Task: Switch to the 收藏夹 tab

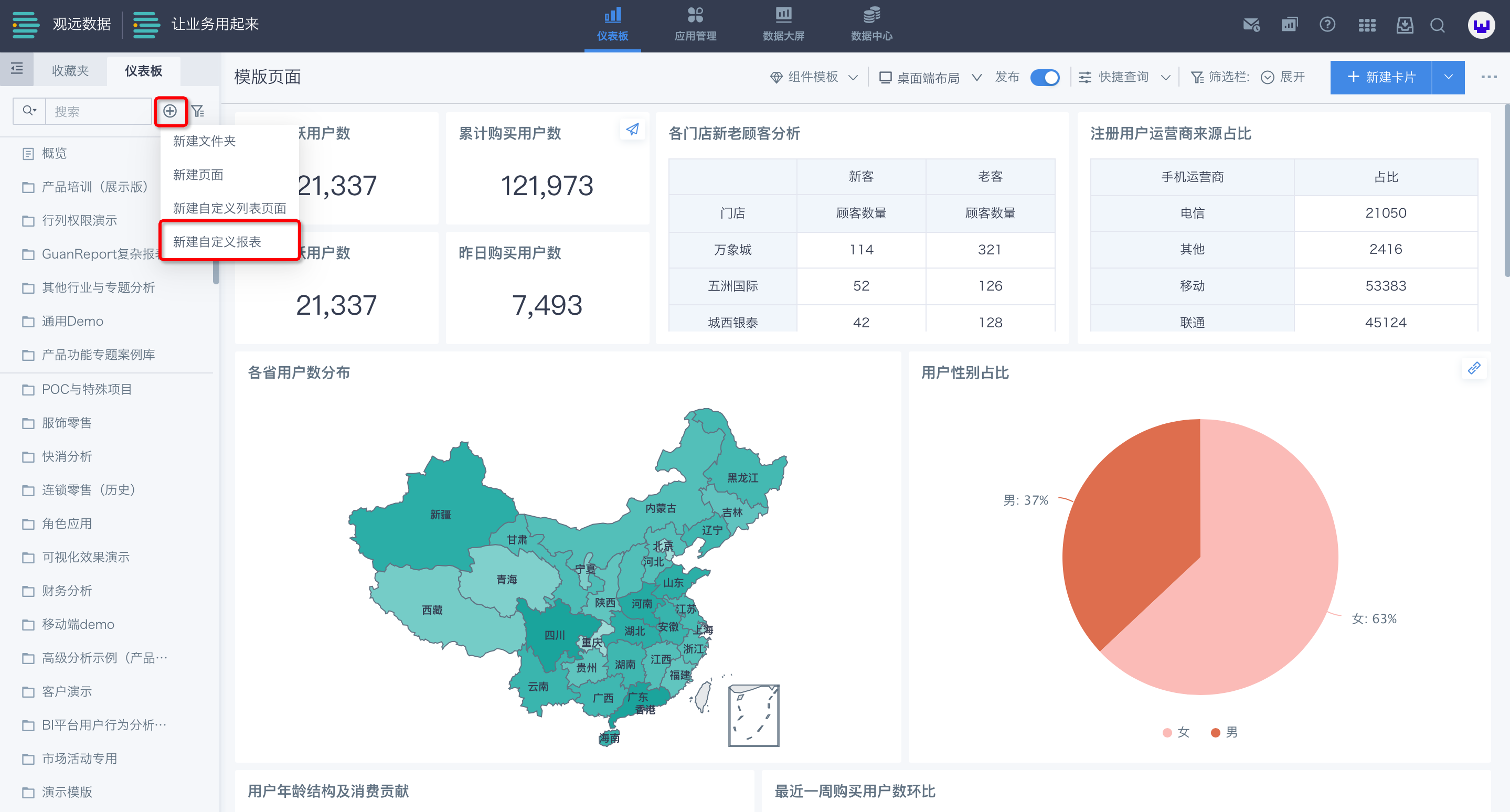Action: tap(70, 71)
